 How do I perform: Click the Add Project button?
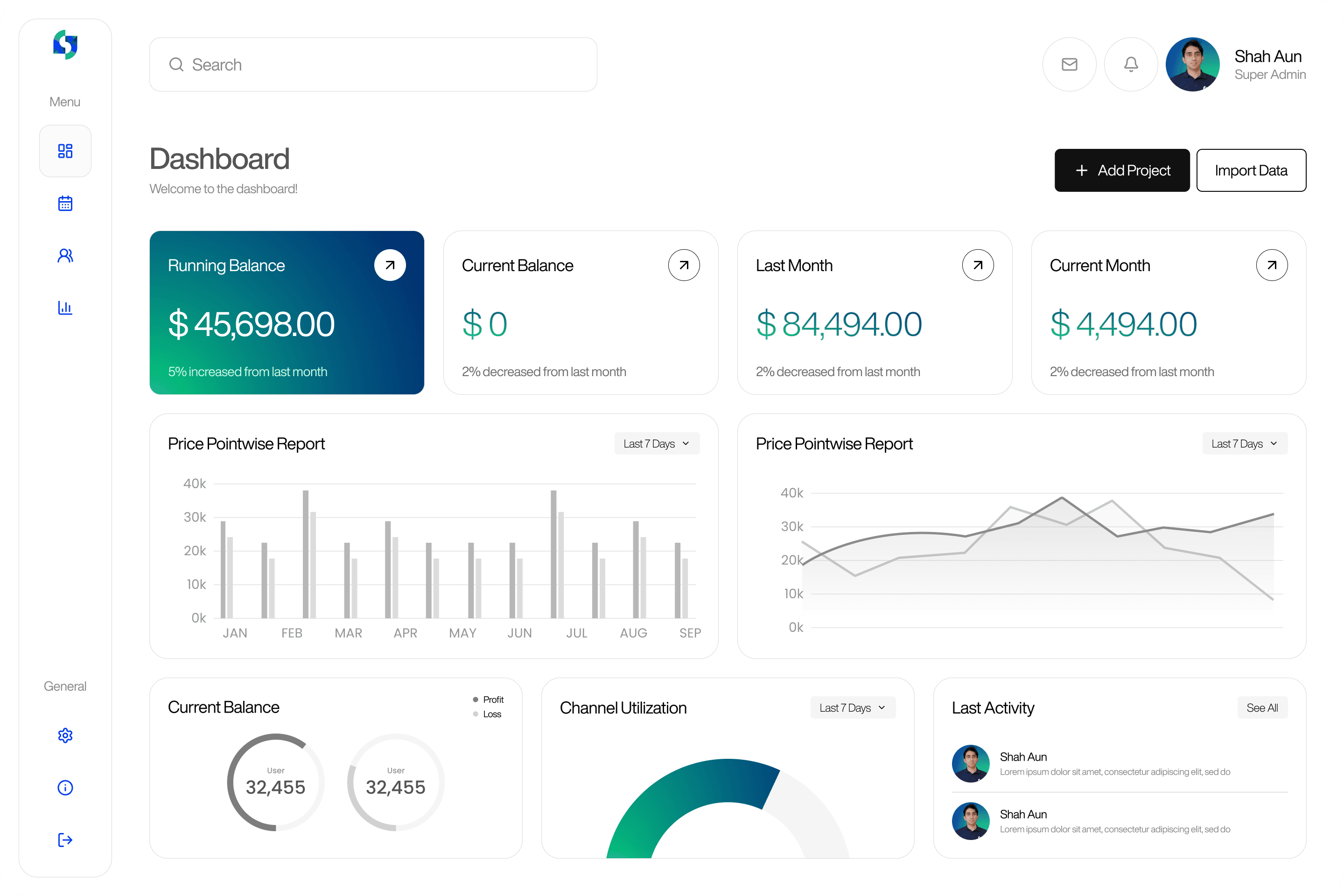coord(1122,170)
